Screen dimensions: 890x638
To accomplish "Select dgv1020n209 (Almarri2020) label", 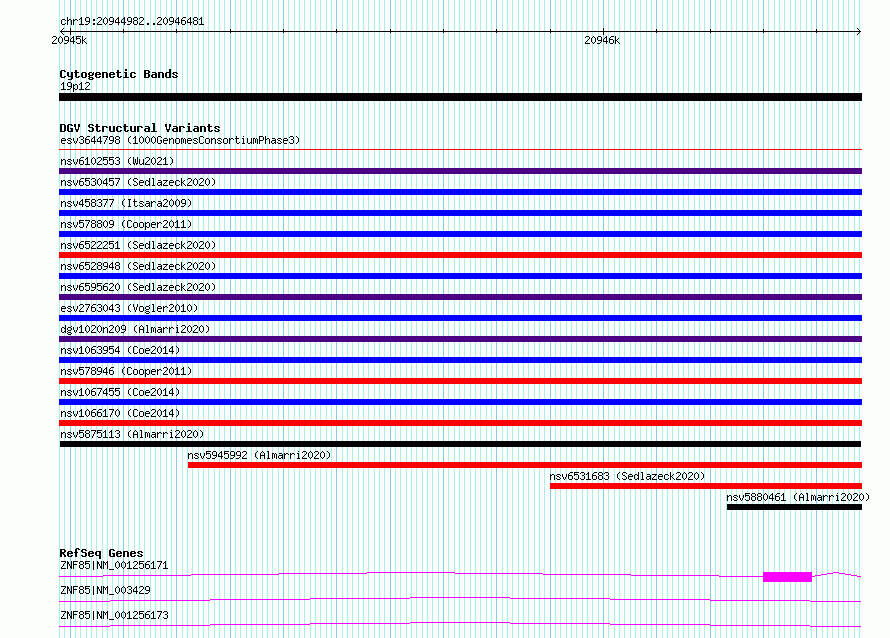I will pyautogui.click(x=135, y=329).
